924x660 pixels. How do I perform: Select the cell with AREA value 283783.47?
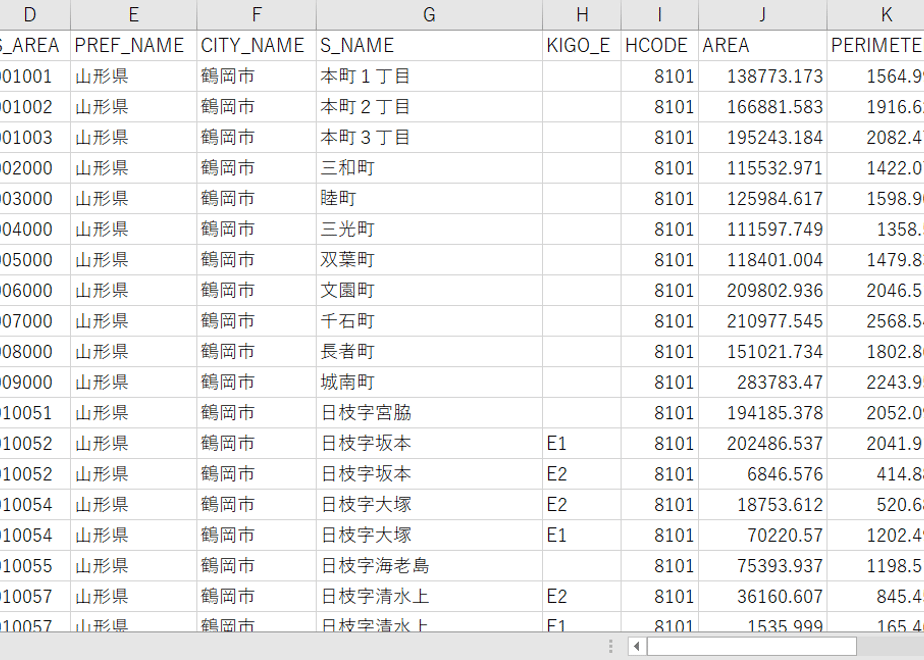coord(763,382)
